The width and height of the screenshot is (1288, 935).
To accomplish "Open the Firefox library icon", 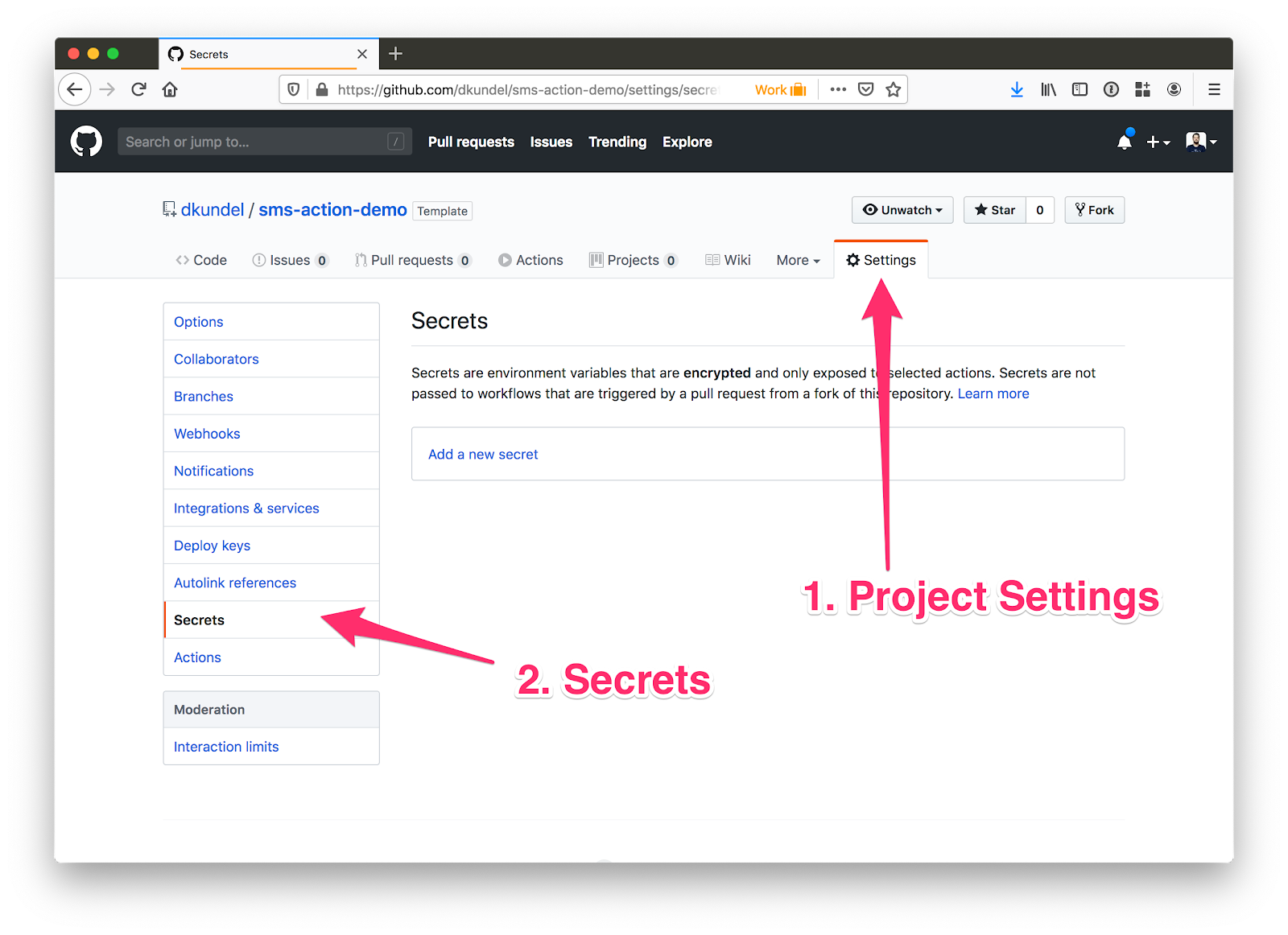I will click(x=1048, y=89).
